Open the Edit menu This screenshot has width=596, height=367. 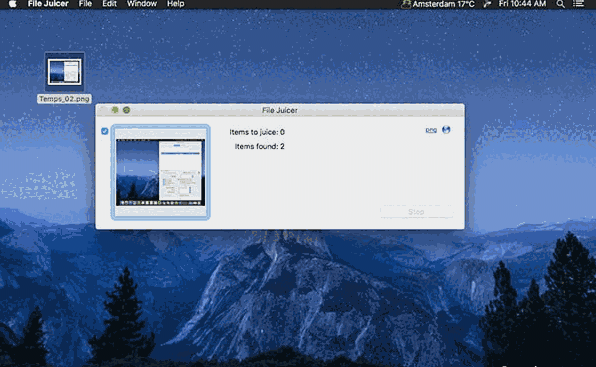(109, 4)
